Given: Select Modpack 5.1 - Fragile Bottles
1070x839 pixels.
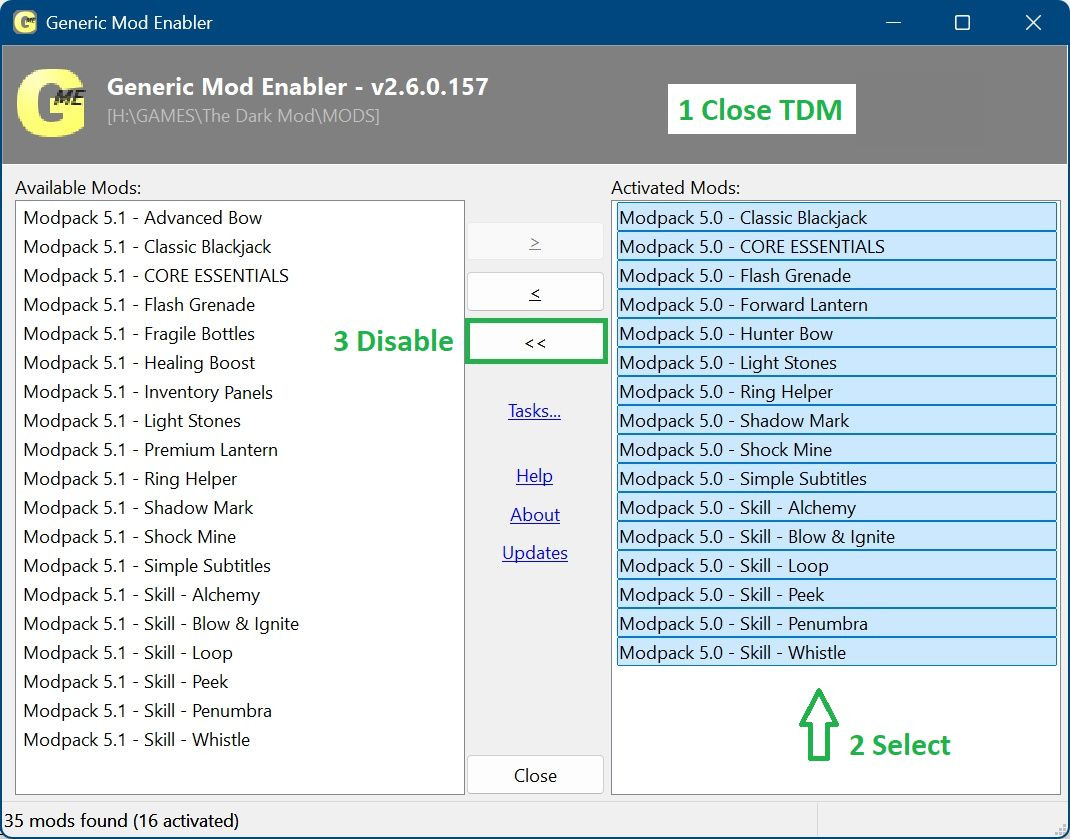Looking at the screenshot, I should (x=240, y=334).
